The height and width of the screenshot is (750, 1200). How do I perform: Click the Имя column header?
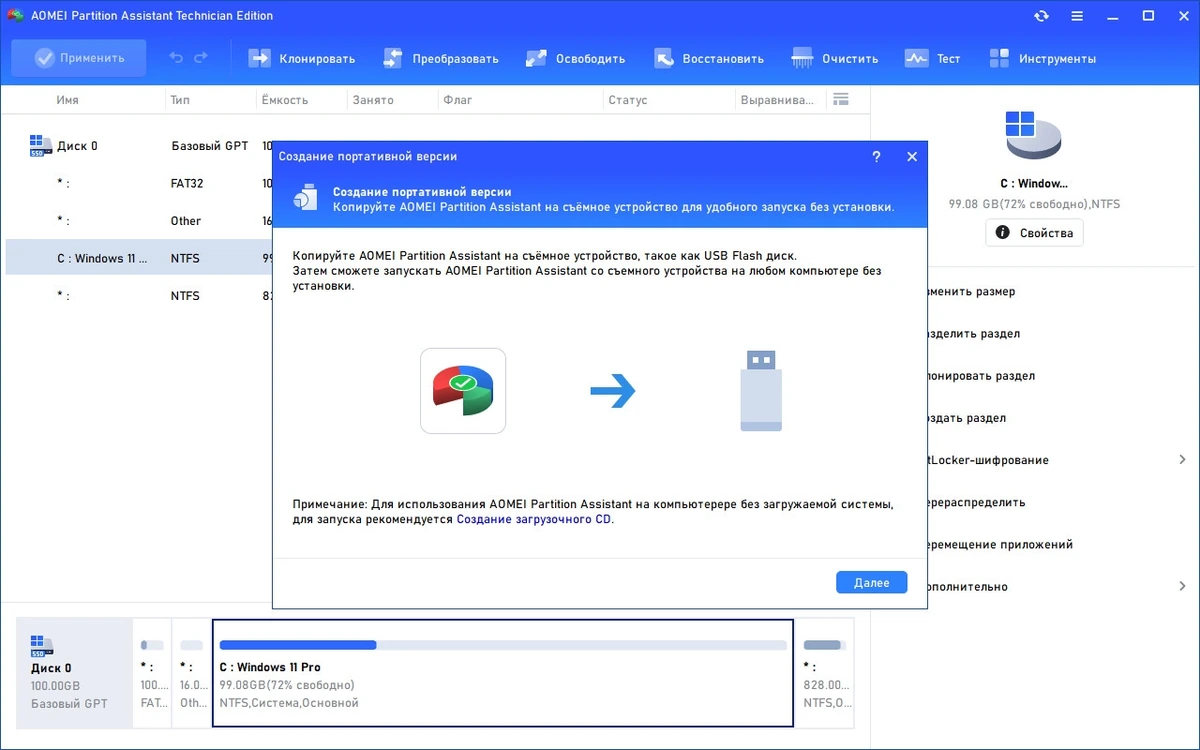[68, 100]
